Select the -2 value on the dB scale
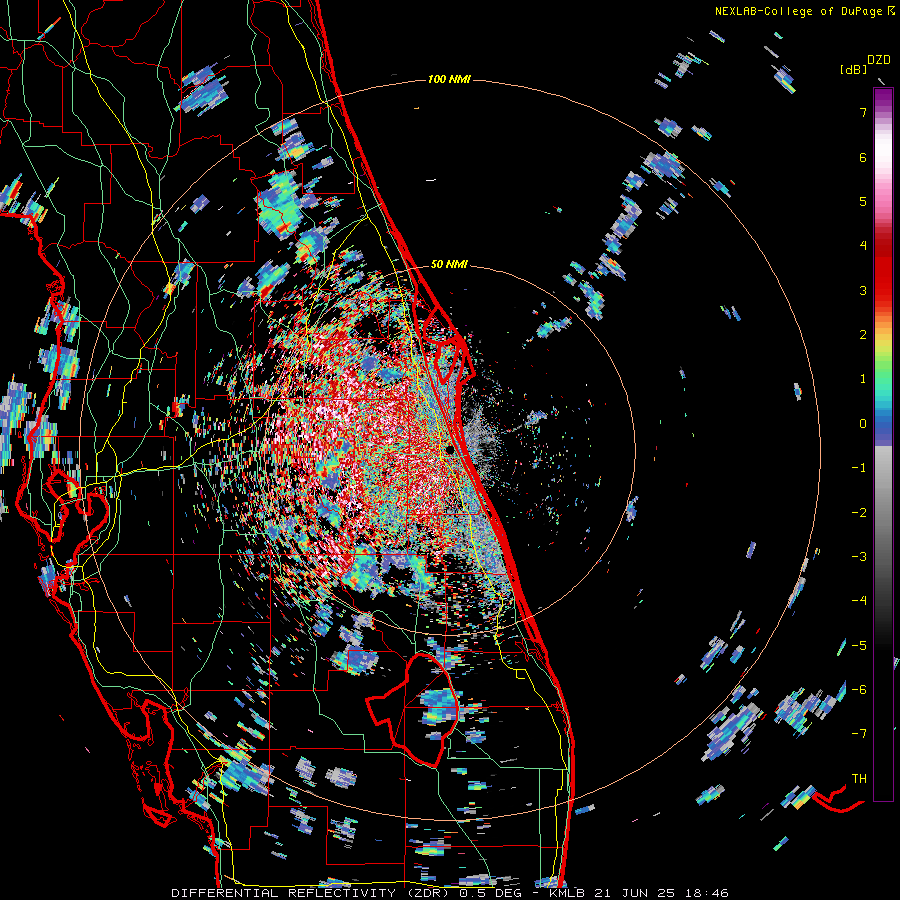 pos(859,512)
